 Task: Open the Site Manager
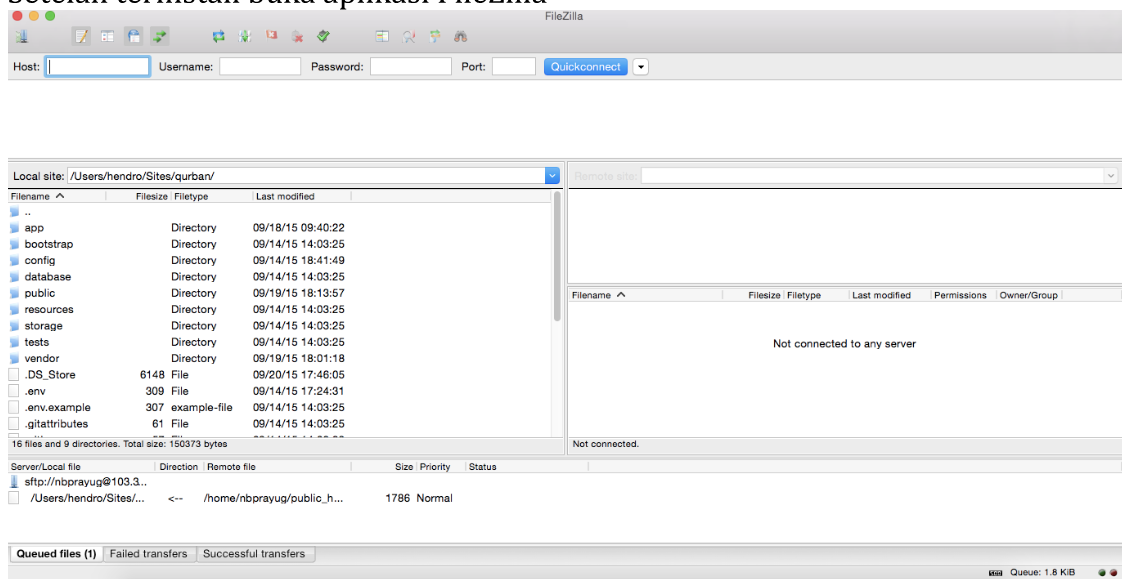20,33
